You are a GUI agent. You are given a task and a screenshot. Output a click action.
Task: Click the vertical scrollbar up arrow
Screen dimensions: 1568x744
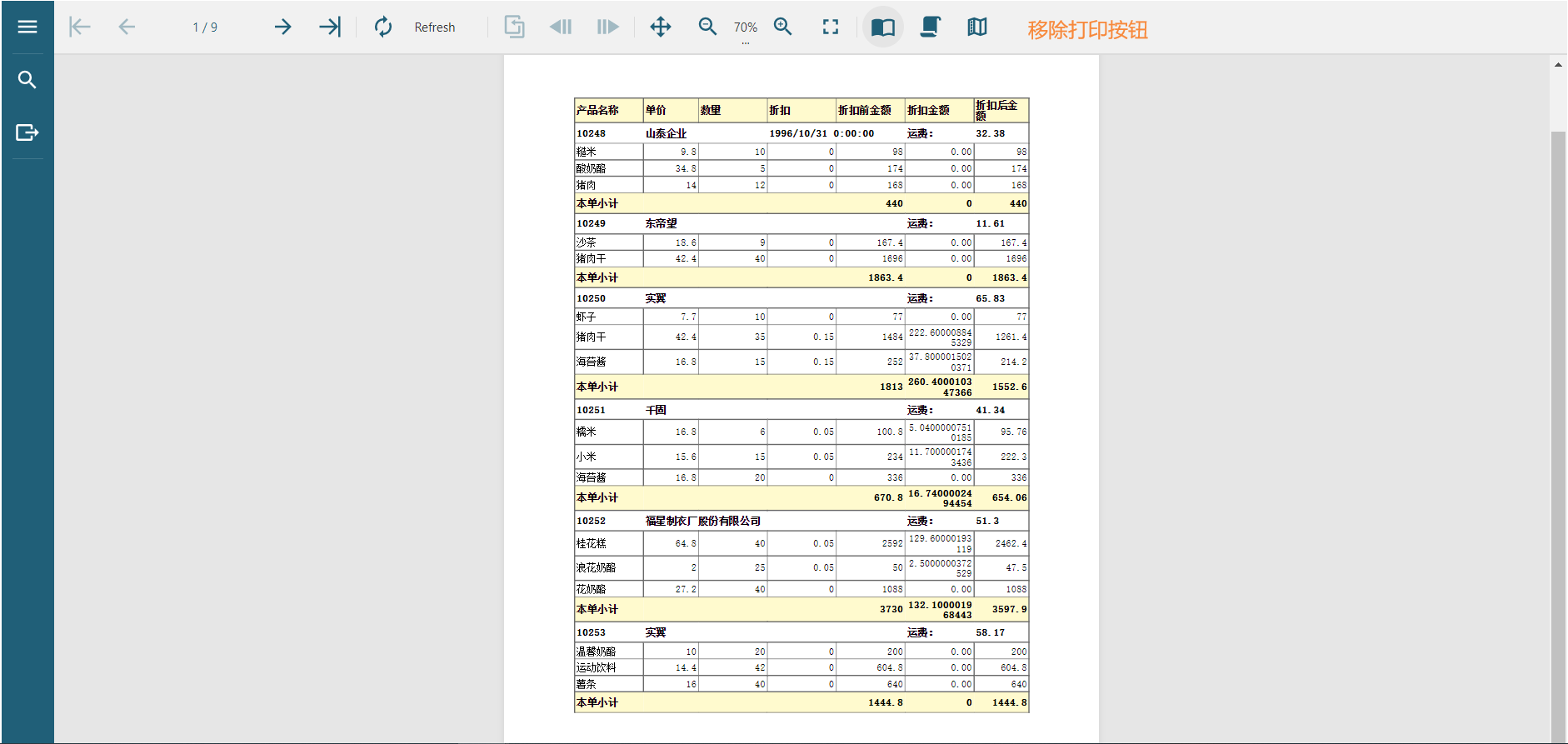coord(1558,64)
